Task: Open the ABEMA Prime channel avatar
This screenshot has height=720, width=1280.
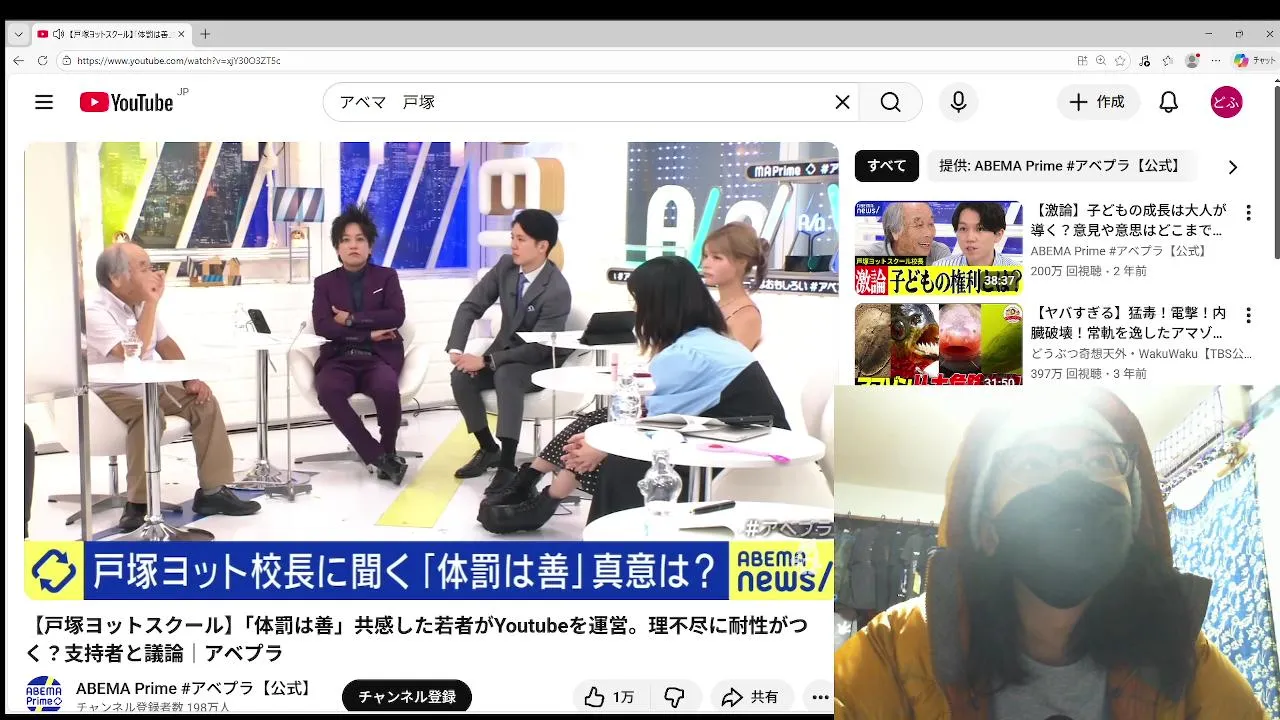Action: pos(44,694)
